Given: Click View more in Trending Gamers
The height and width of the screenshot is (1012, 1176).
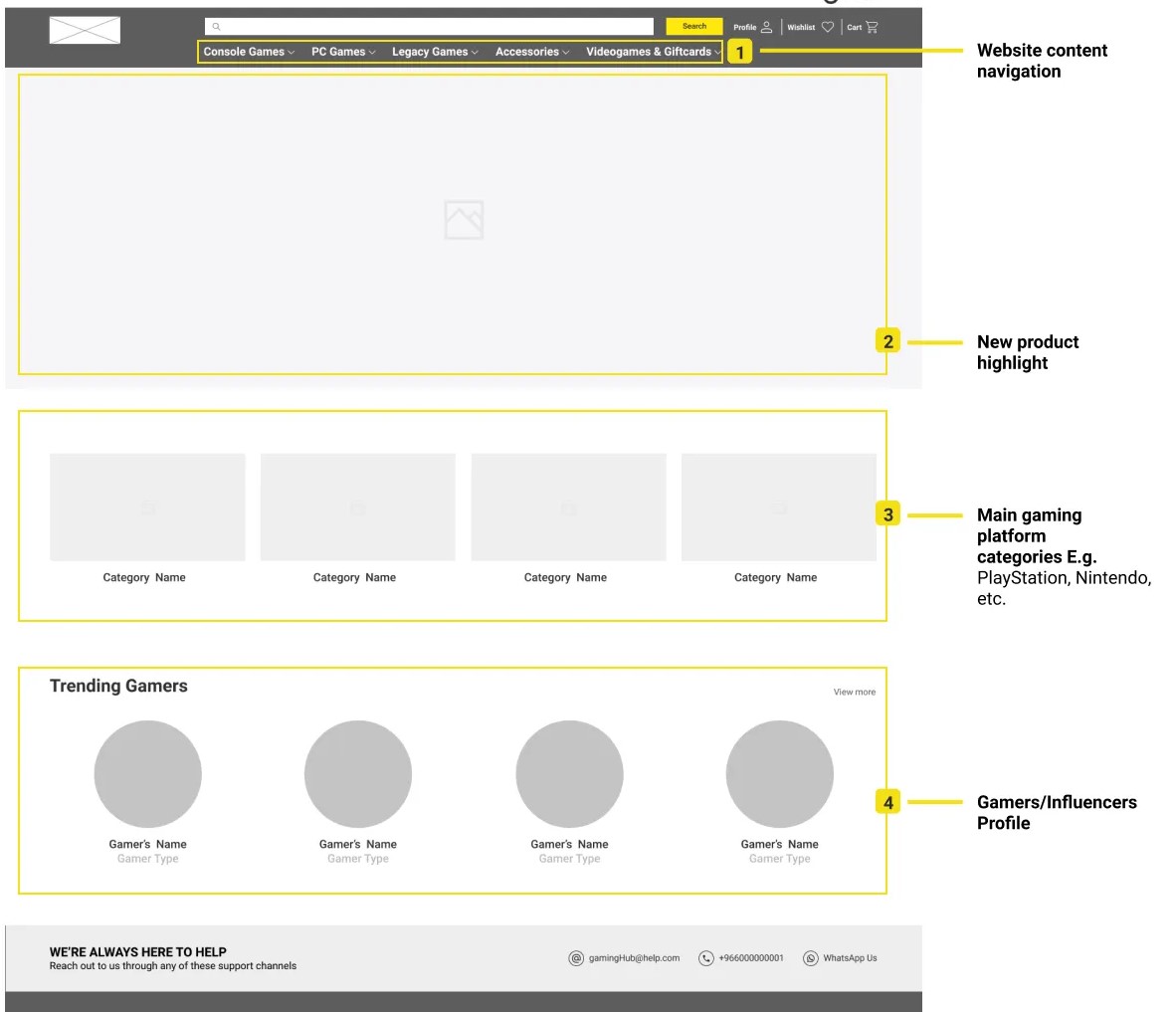Looking at the screenshot, I should [x=855, y=692].
